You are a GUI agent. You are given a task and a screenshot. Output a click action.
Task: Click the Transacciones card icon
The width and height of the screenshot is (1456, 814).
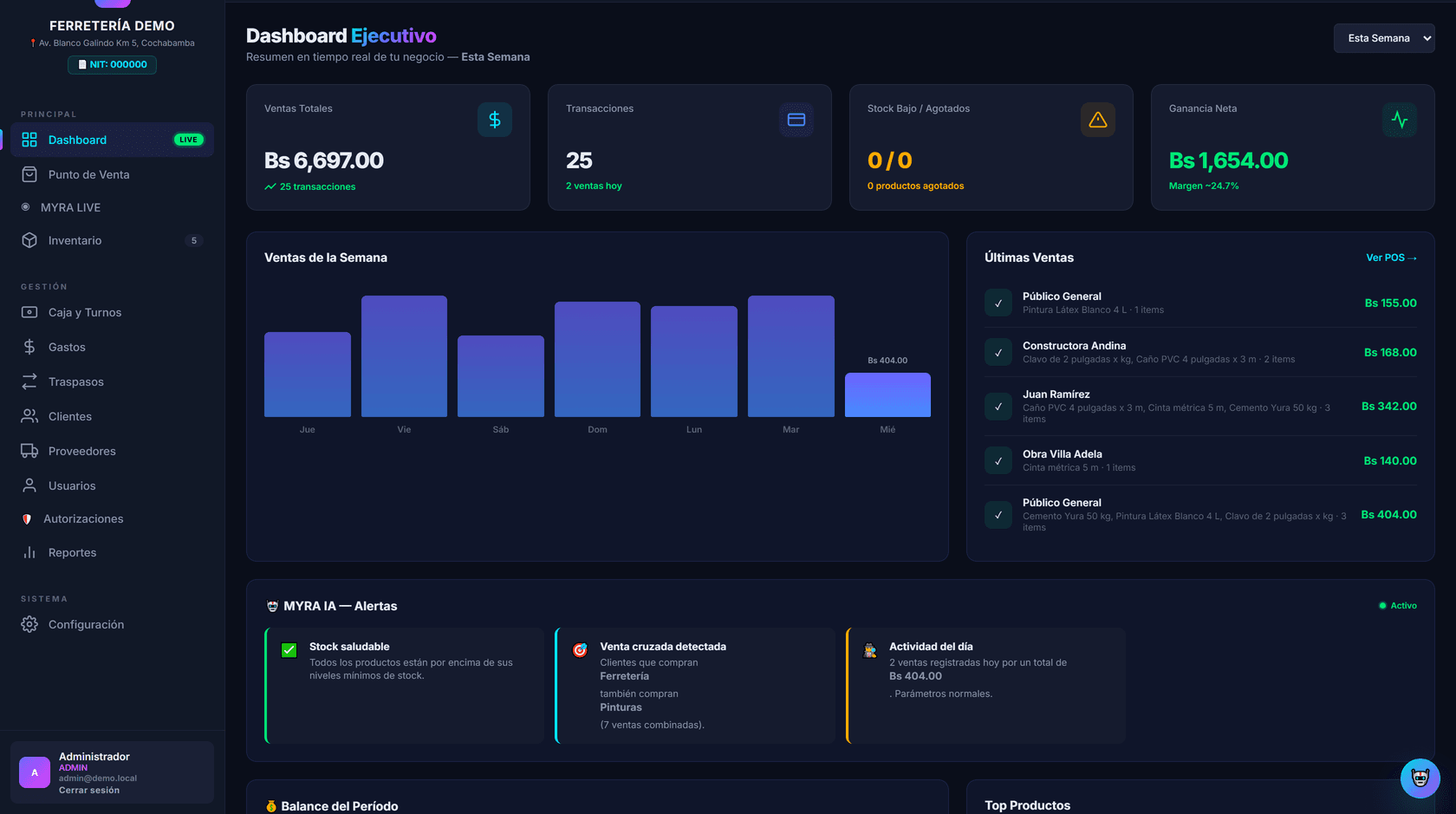[x=796, y=120]
